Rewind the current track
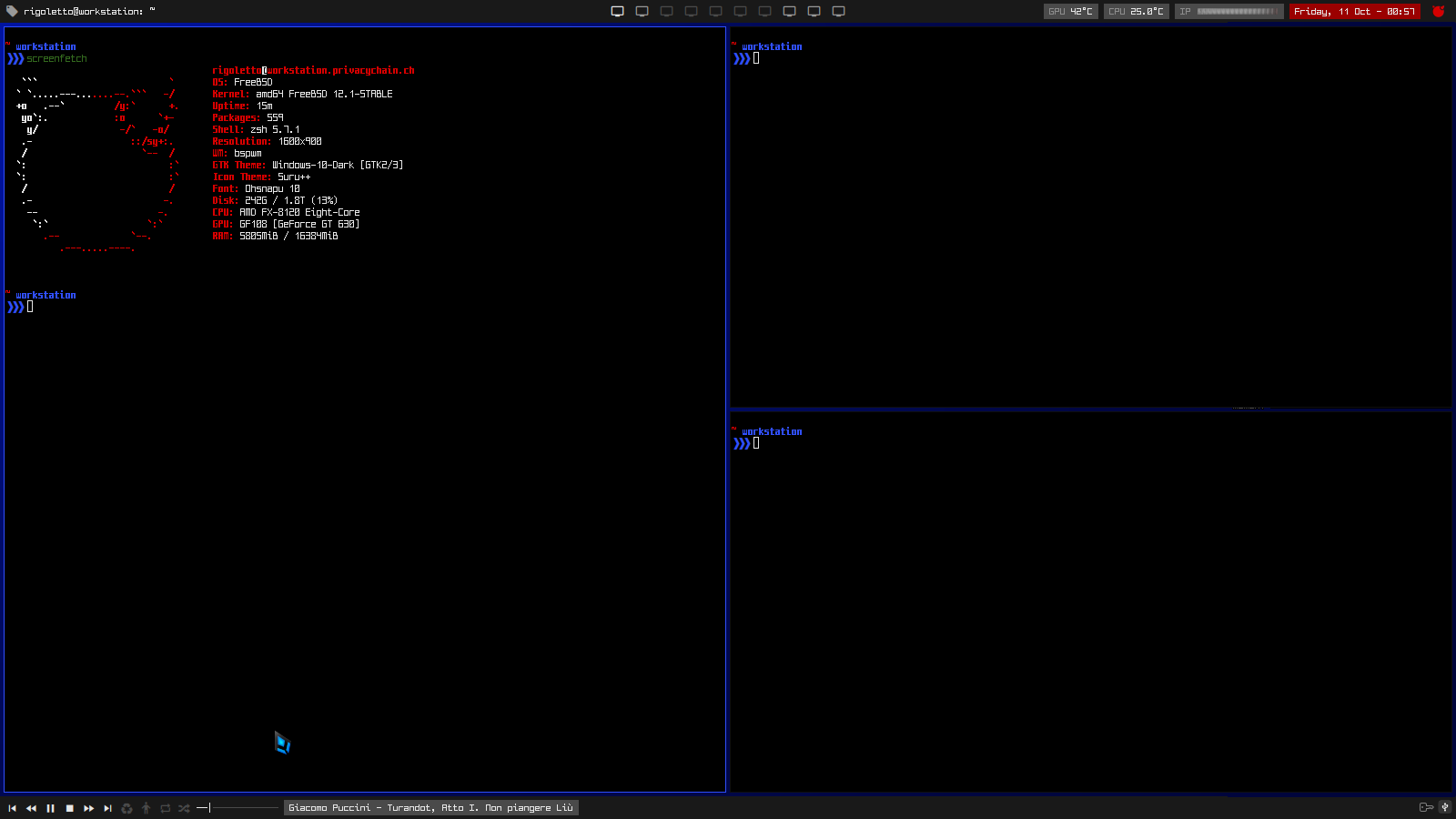This screenshot has width=1456, height=819. [x=31, y=808]
